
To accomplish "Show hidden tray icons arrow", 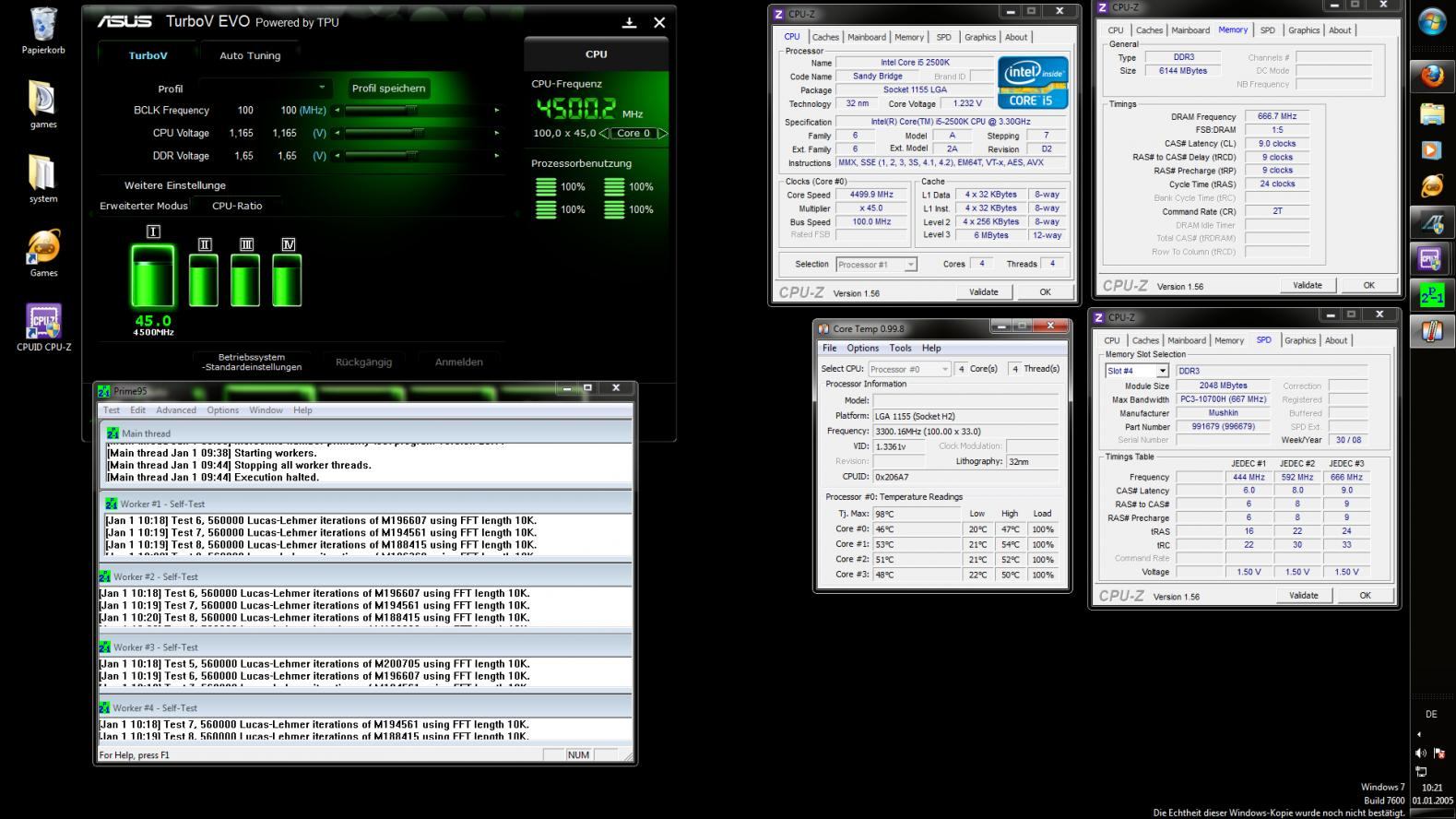I will tap(1419, 735).
